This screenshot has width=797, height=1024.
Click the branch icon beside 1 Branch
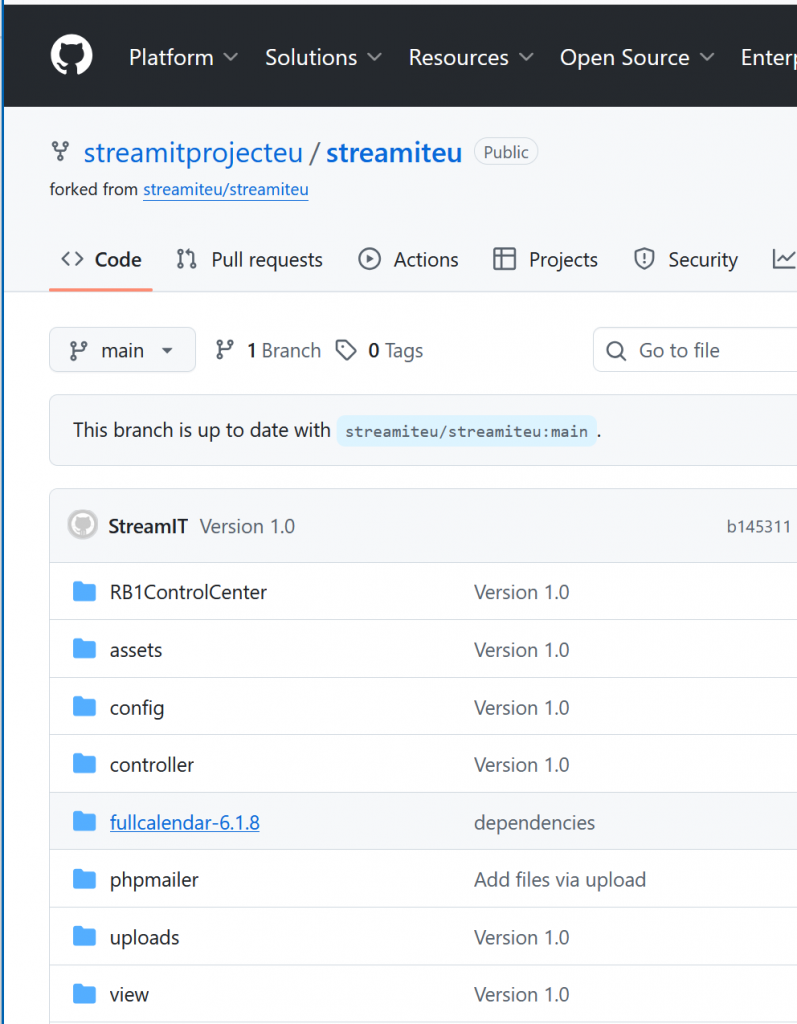(225, 351)
